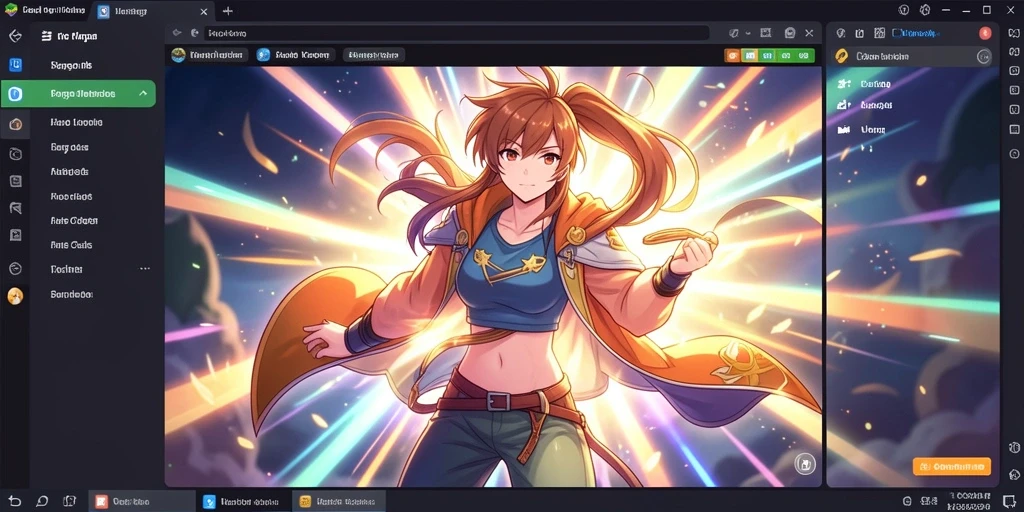1024x512 pixels.
Task: Open the search icon in the bottom taskbar
Action: coord(42,502)
